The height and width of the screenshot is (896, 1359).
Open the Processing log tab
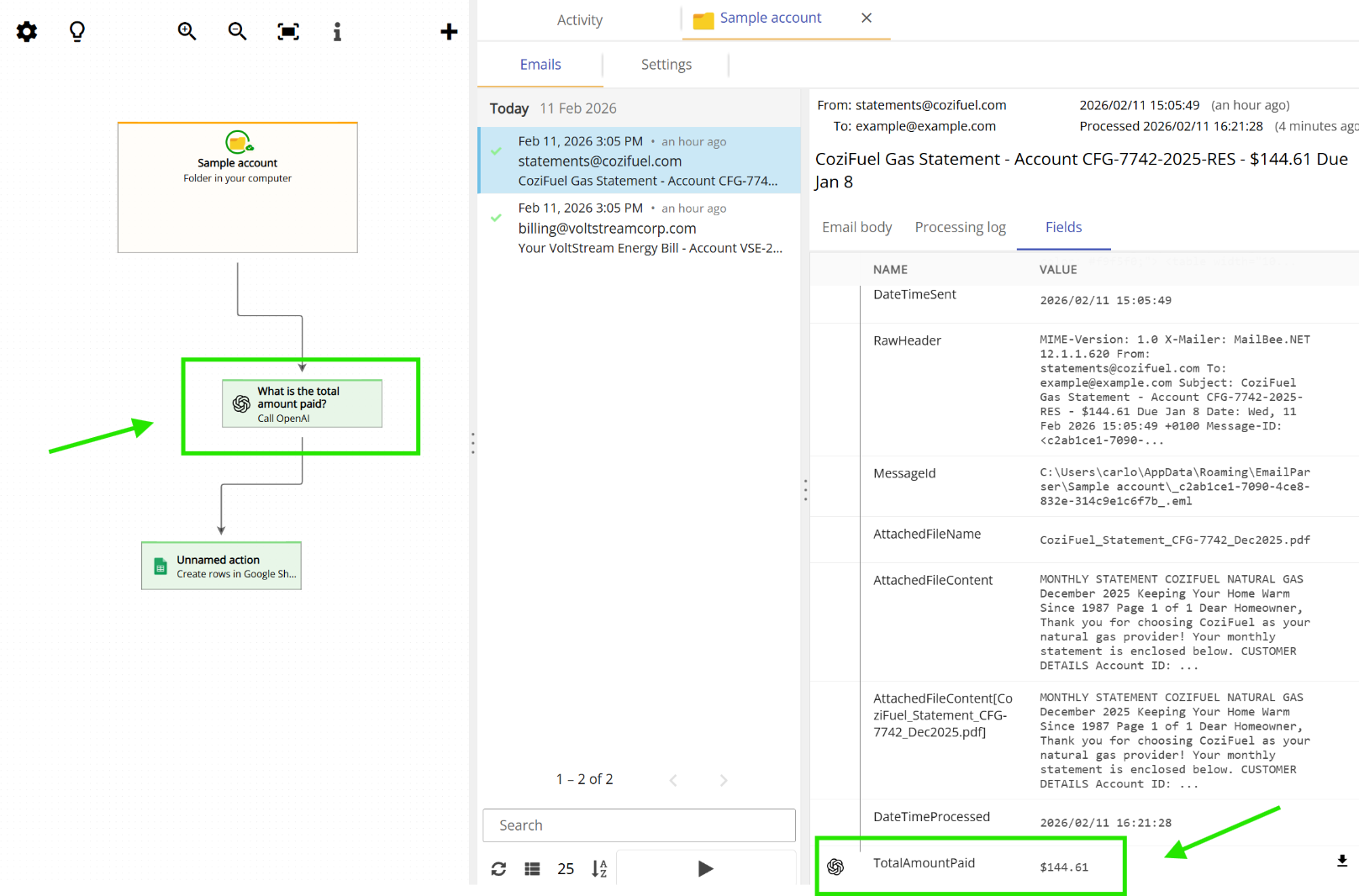(960, 227)
